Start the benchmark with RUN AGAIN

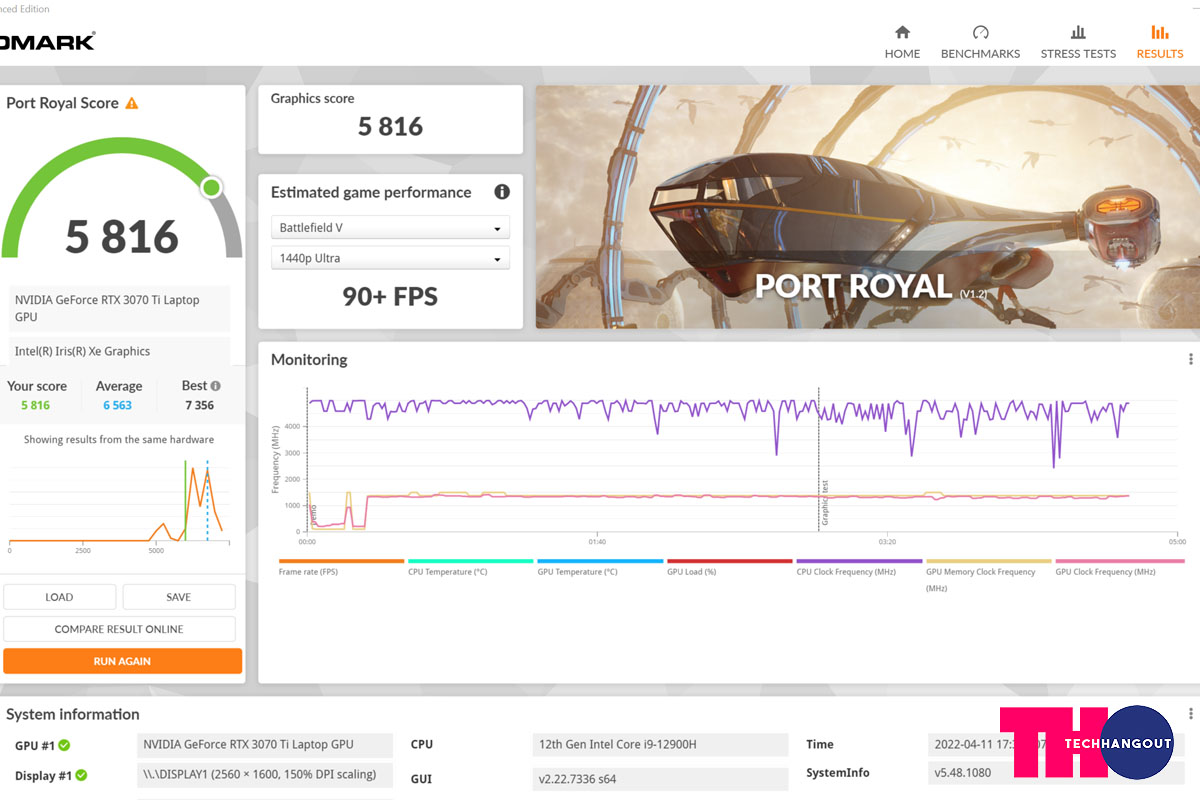pos(122,661)
